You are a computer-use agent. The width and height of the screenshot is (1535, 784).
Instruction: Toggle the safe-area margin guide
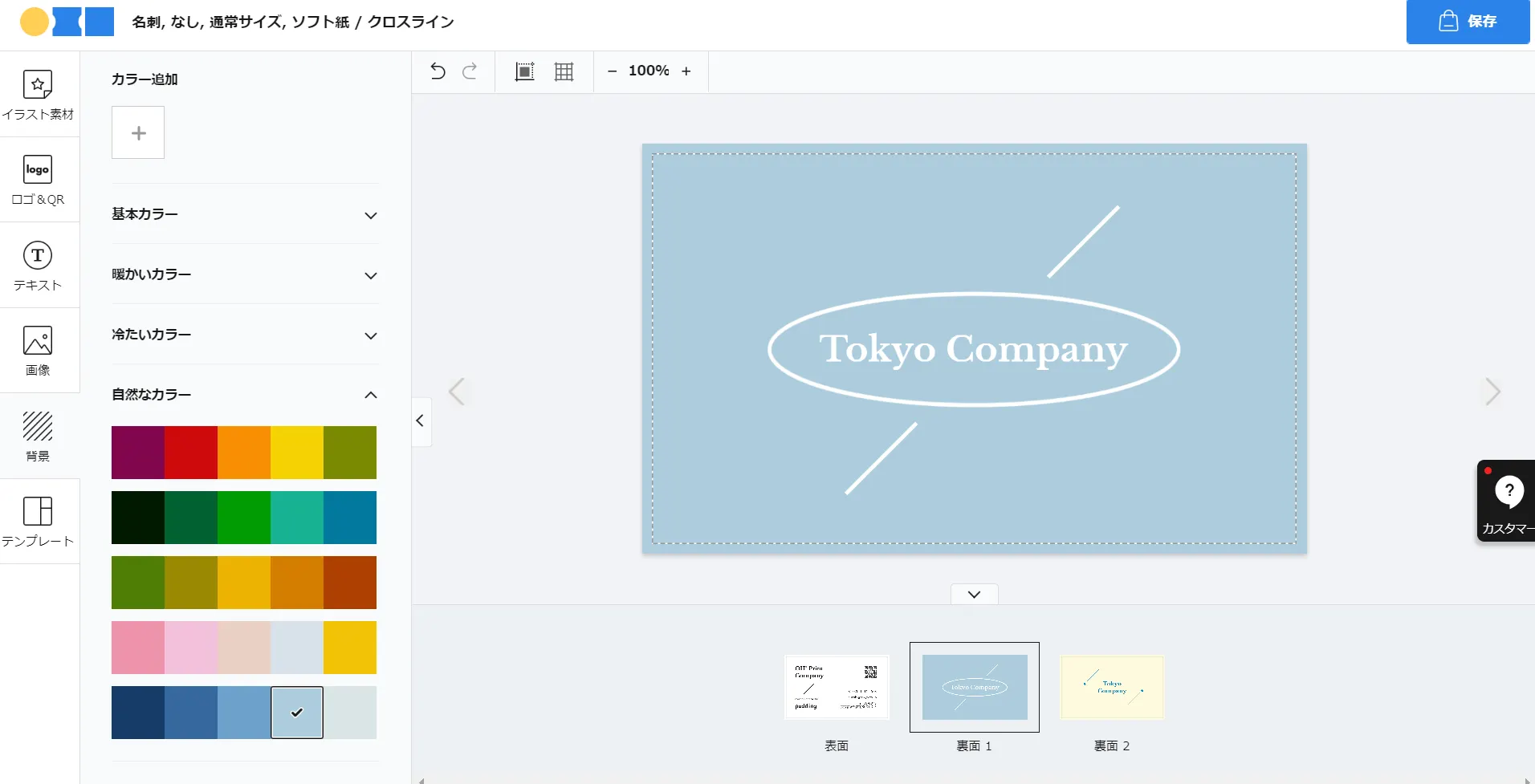[524, 71]
